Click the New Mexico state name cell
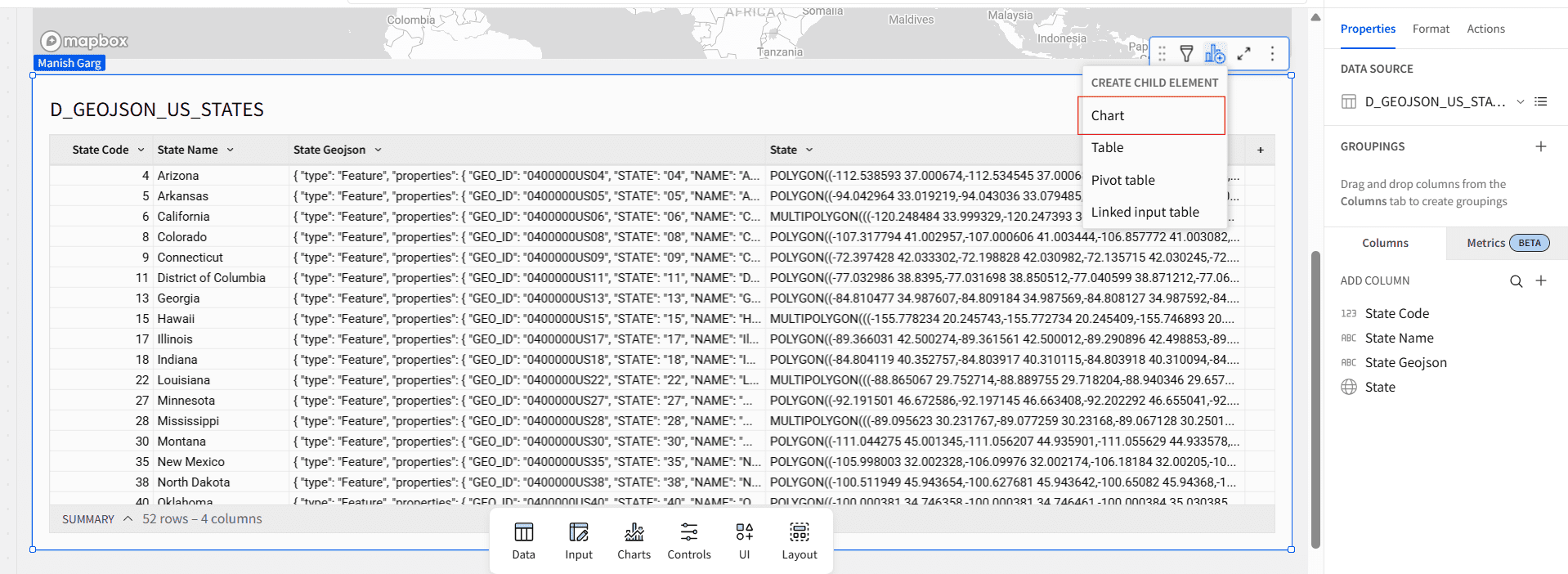 click(221, 462)
